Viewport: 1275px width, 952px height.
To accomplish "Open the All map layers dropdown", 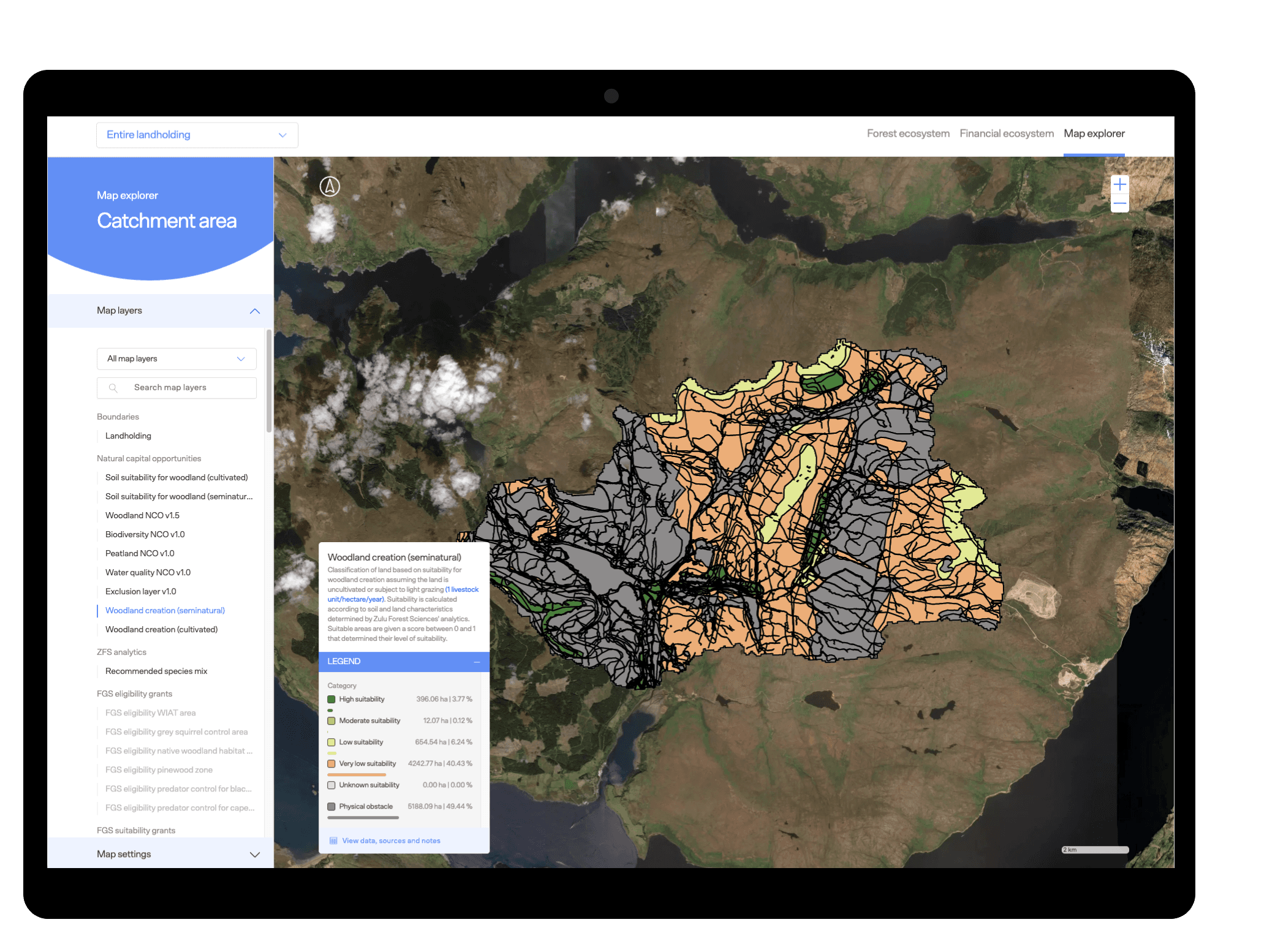I will pos(176,359).
